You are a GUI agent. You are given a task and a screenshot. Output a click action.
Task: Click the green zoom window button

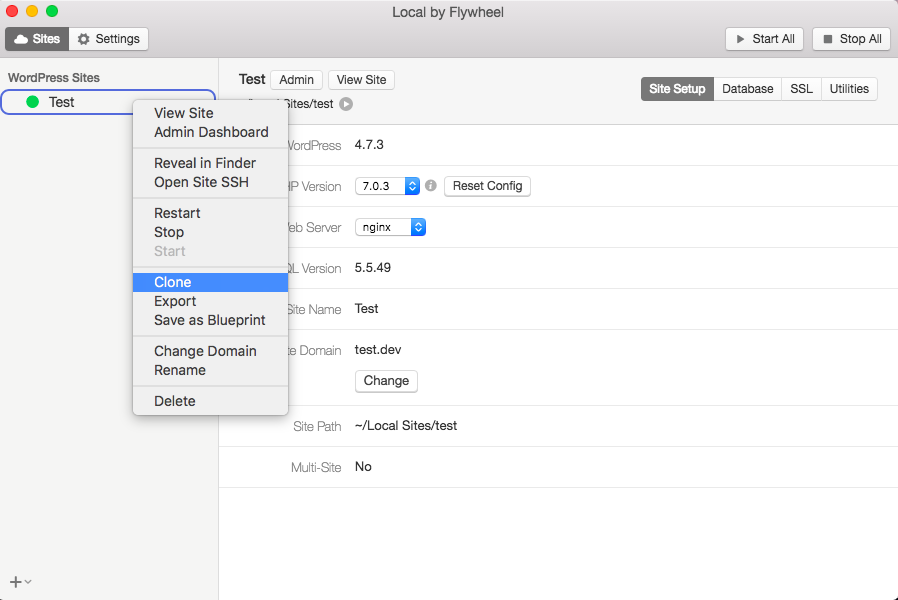(52, 11)
